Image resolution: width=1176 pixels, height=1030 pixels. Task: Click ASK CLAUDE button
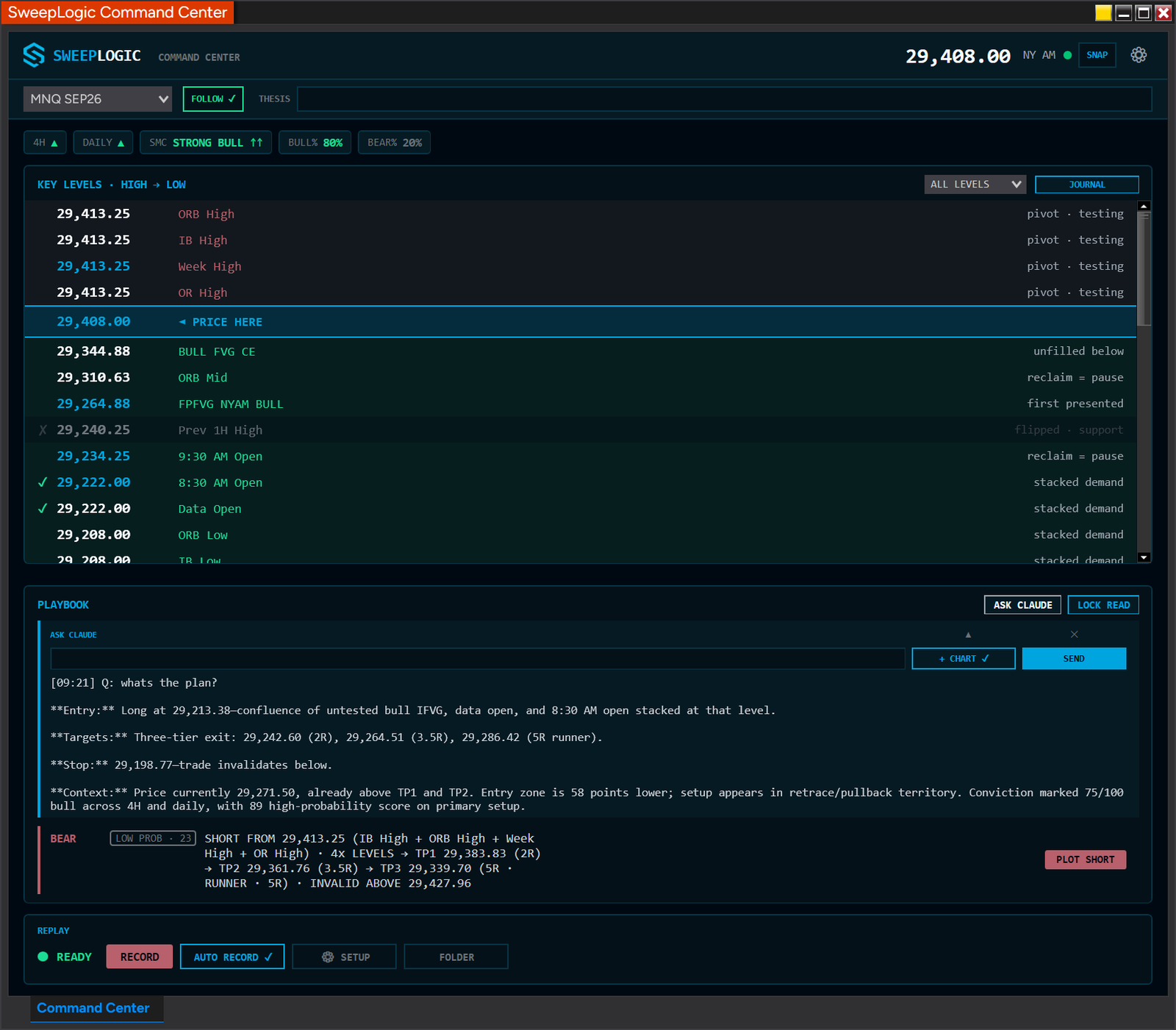[x=1022, y=605]
